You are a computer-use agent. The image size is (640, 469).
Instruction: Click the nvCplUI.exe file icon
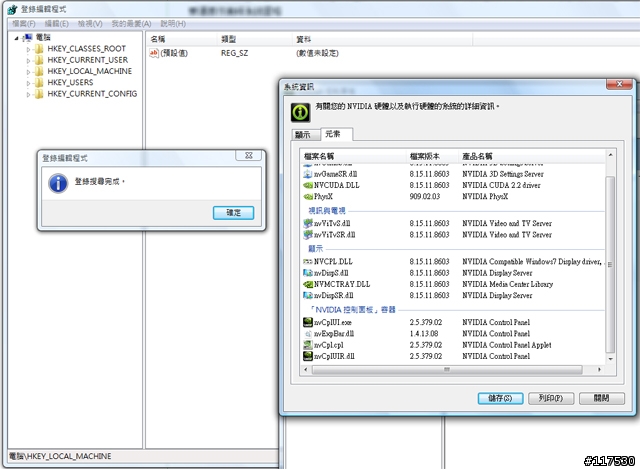[308, 322]
